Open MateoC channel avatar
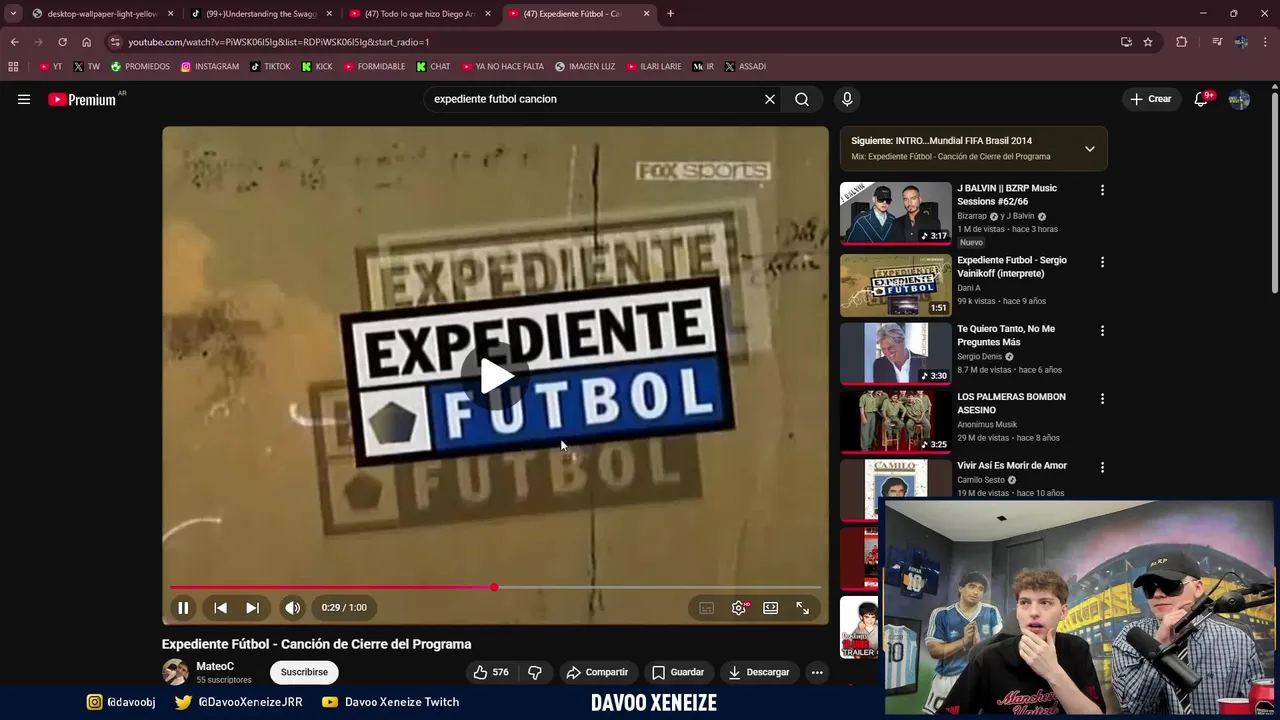The width and height of the screenshot is (1280, 720). (175, 672)
